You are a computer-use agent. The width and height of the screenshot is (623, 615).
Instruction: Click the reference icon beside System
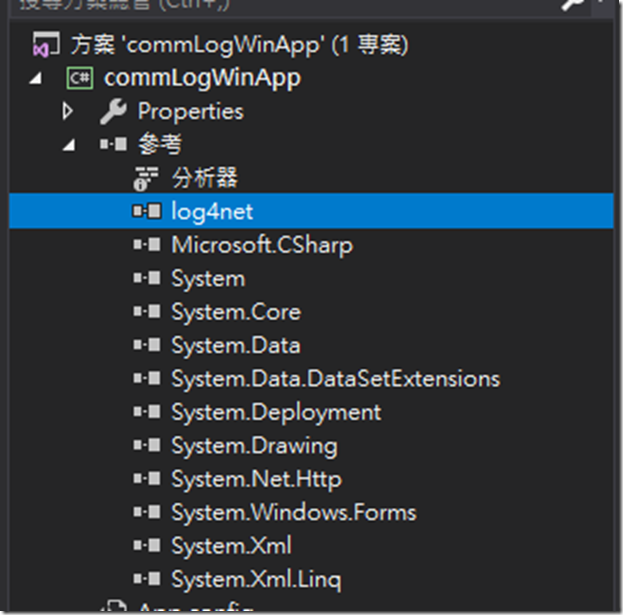click(147, 278)
